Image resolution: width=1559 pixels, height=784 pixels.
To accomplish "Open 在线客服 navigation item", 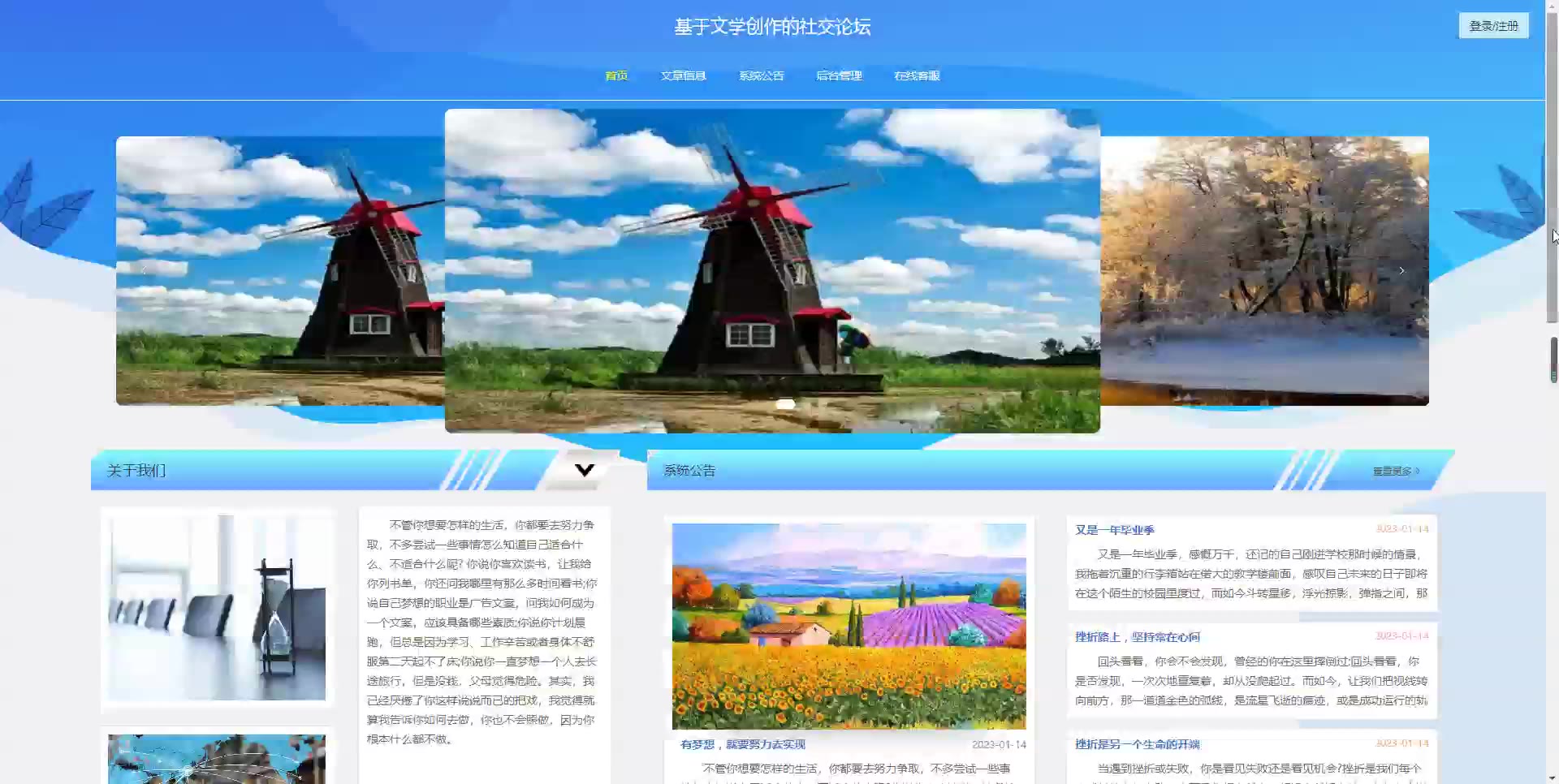I will (x=917, y=75).
